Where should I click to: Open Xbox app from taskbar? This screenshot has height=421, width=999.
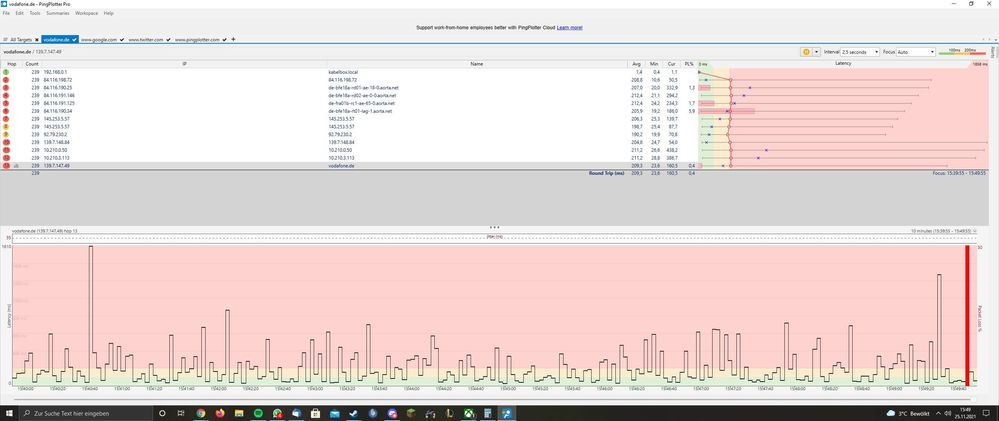[470, 413]
